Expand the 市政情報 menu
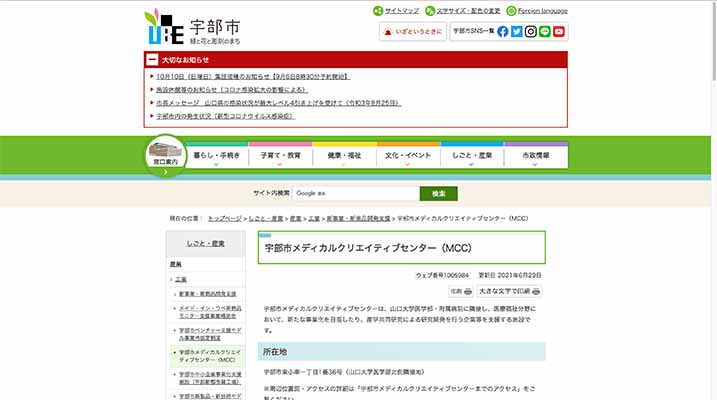 click(x=535, y=156)
